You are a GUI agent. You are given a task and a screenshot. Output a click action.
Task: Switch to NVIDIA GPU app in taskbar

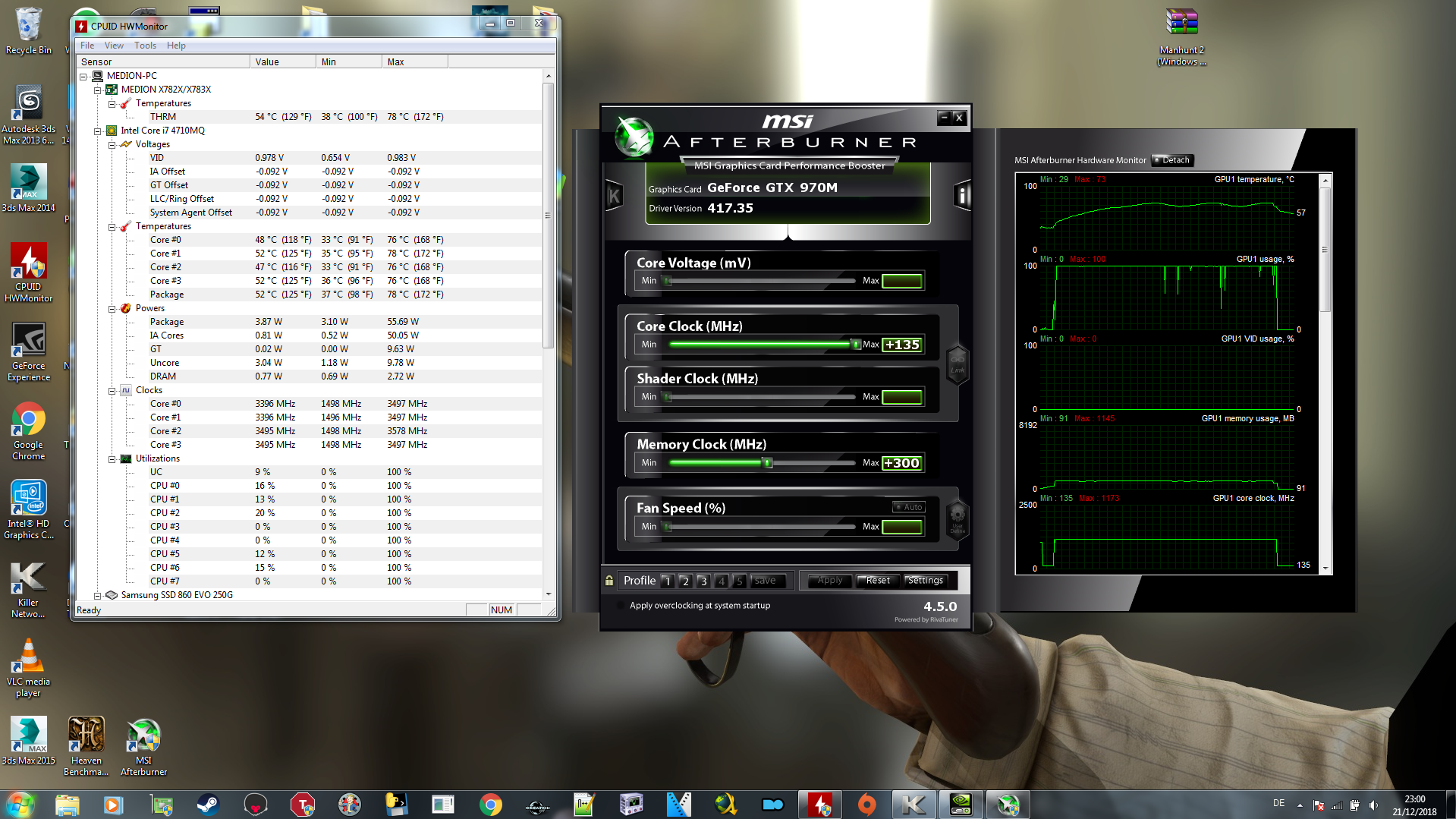tap(961, 805)
